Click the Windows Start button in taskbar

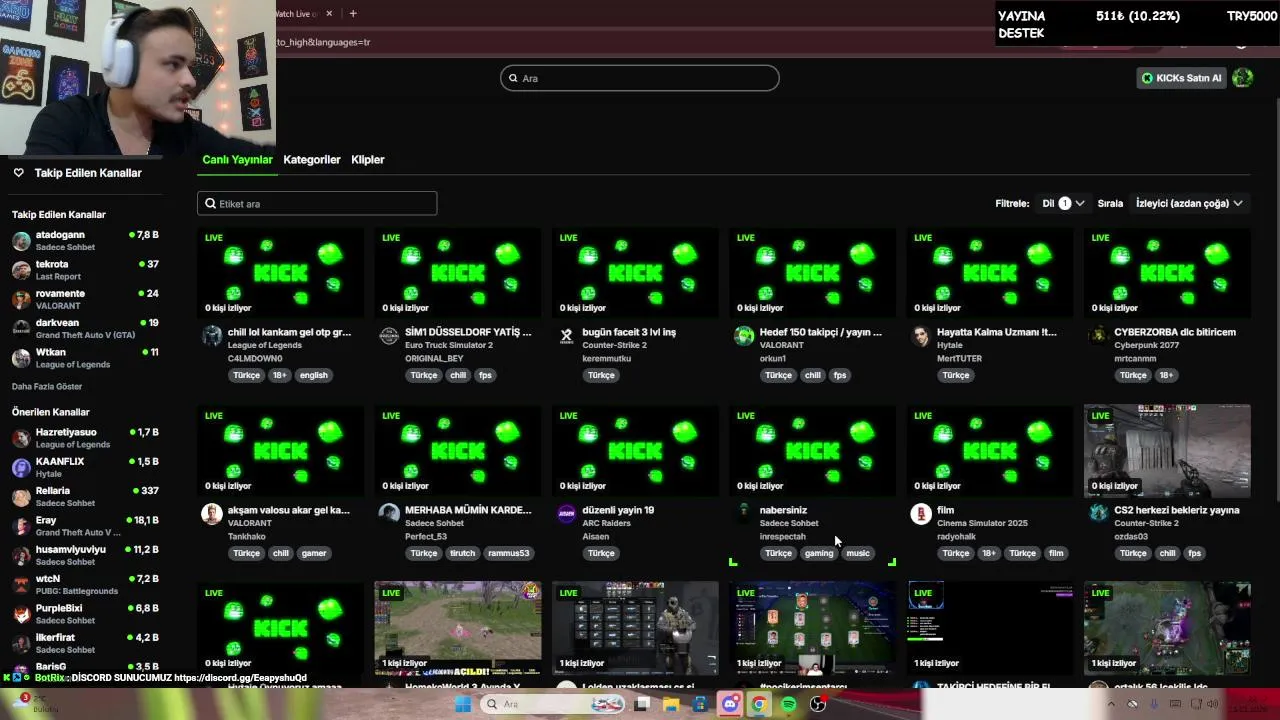click(462, 704)
